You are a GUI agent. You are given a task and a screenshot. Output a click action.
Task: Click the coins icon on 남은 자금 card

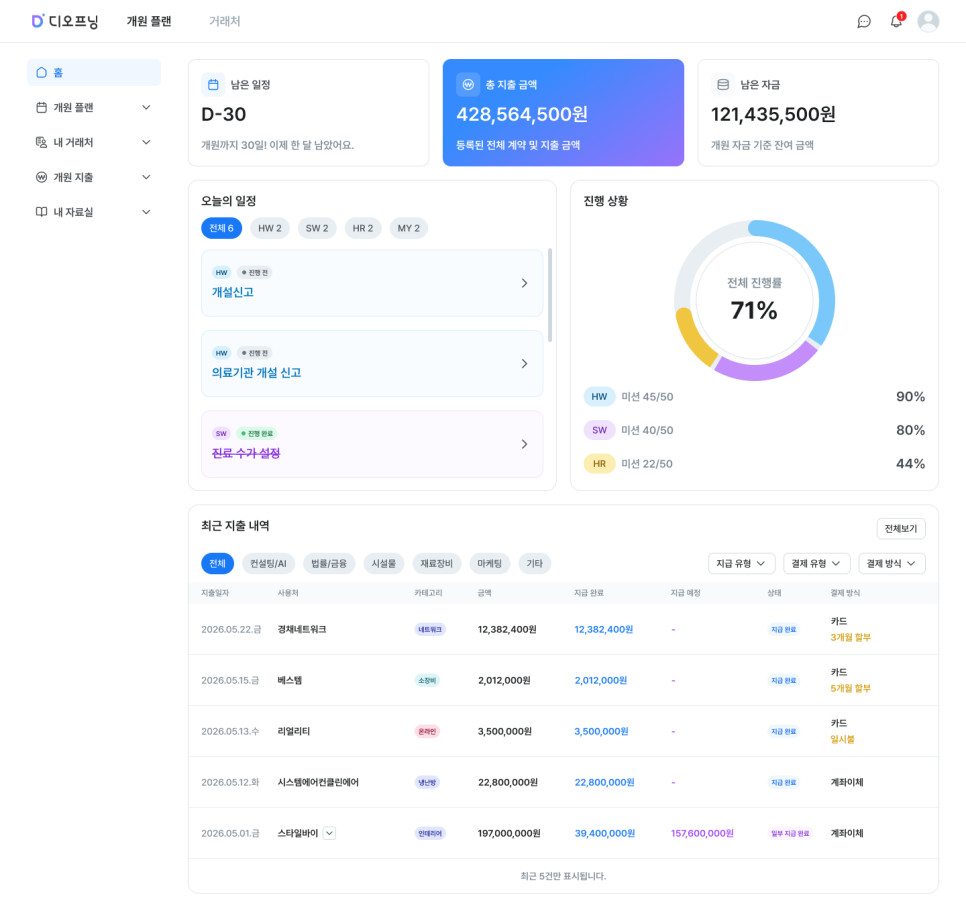[723, 84]
